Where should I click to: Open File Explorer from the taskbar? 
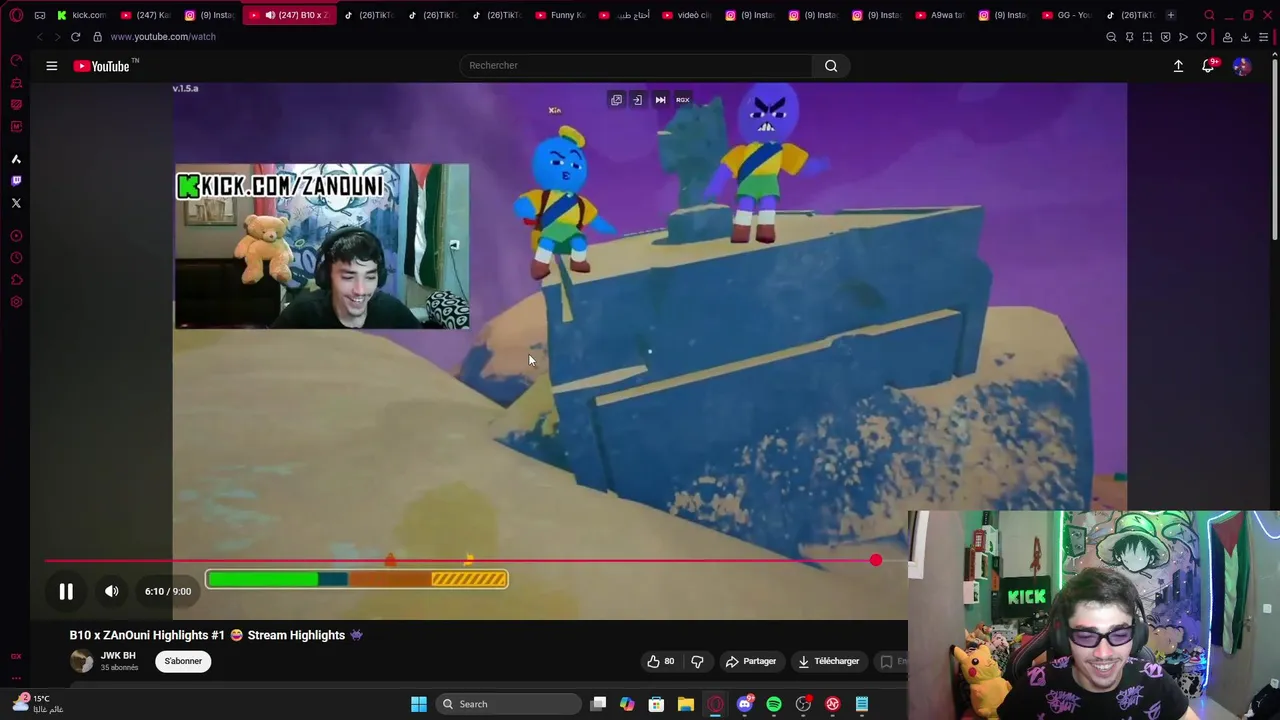click(686, 704)
